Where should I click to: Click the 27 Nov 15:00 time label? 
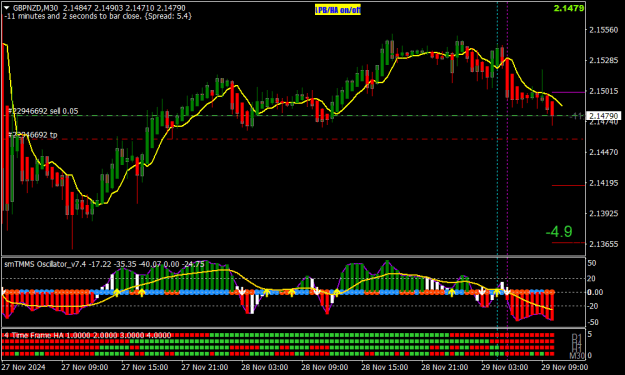[x=145, y=367]
